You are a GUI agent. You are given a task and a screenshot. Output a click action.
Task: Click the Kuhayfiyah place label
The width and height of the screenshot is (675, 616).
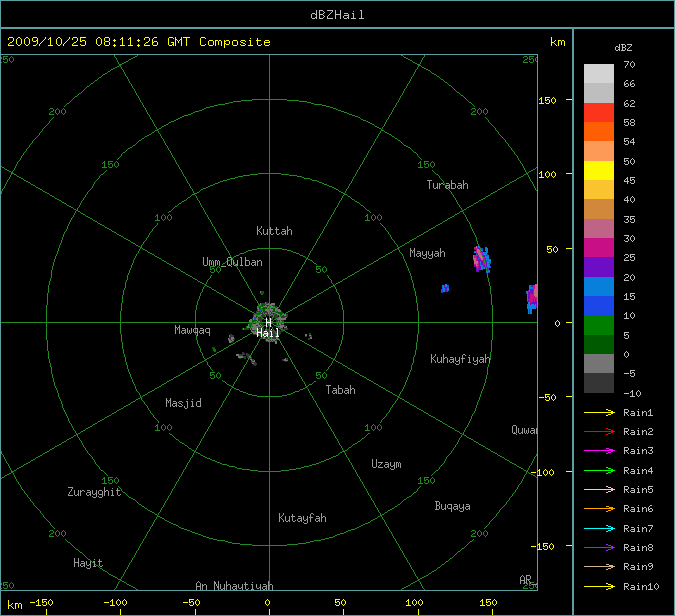point(460,359)
